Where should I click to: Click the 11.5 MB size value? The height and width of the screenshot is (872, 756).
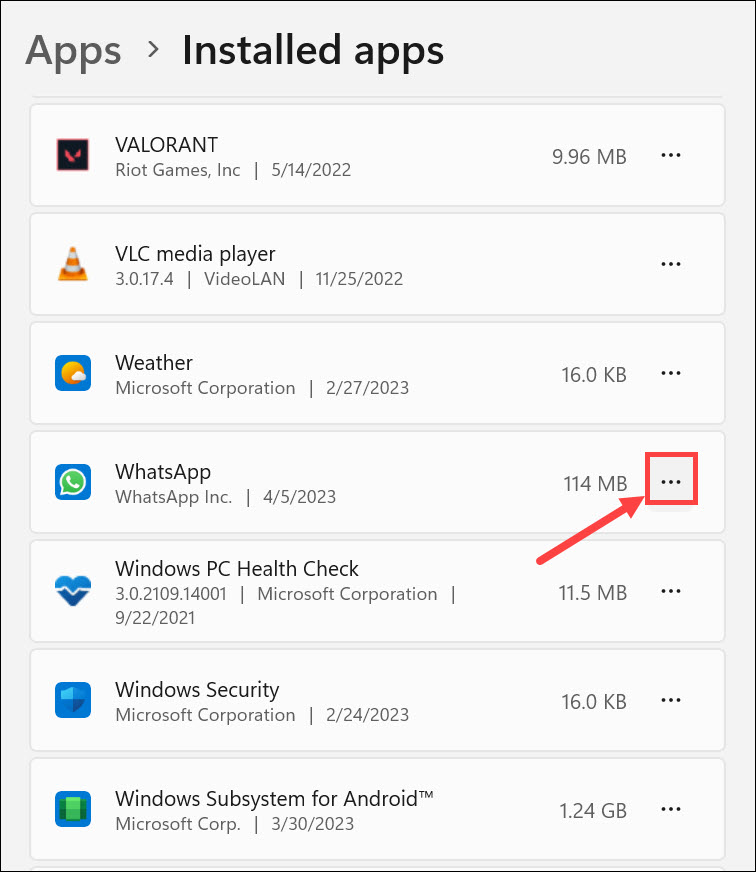[592, 593]
